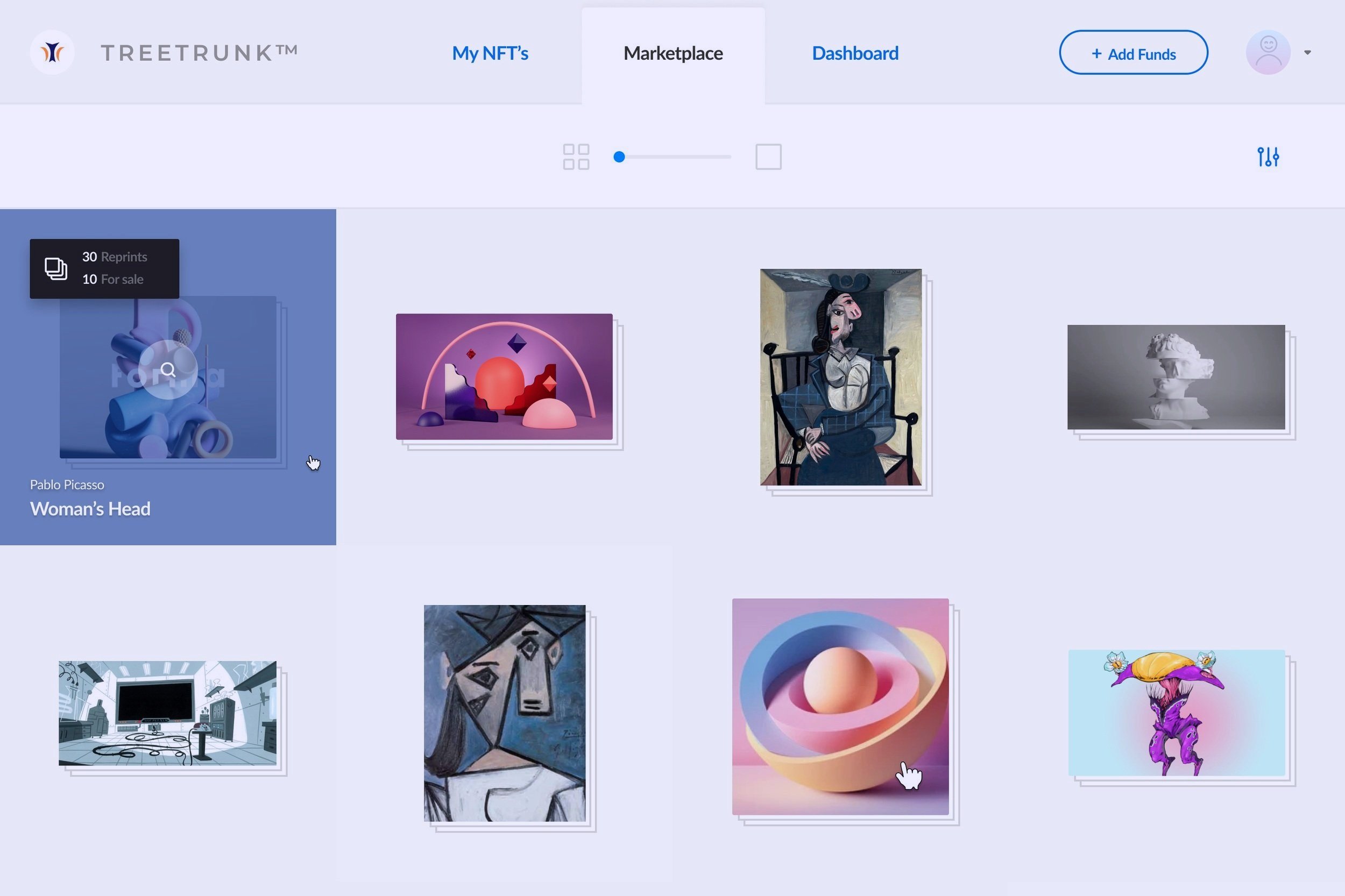The image size is (1345, 896).
Task: Open the filter settings icon
Action: click(x=1268, y=157)
